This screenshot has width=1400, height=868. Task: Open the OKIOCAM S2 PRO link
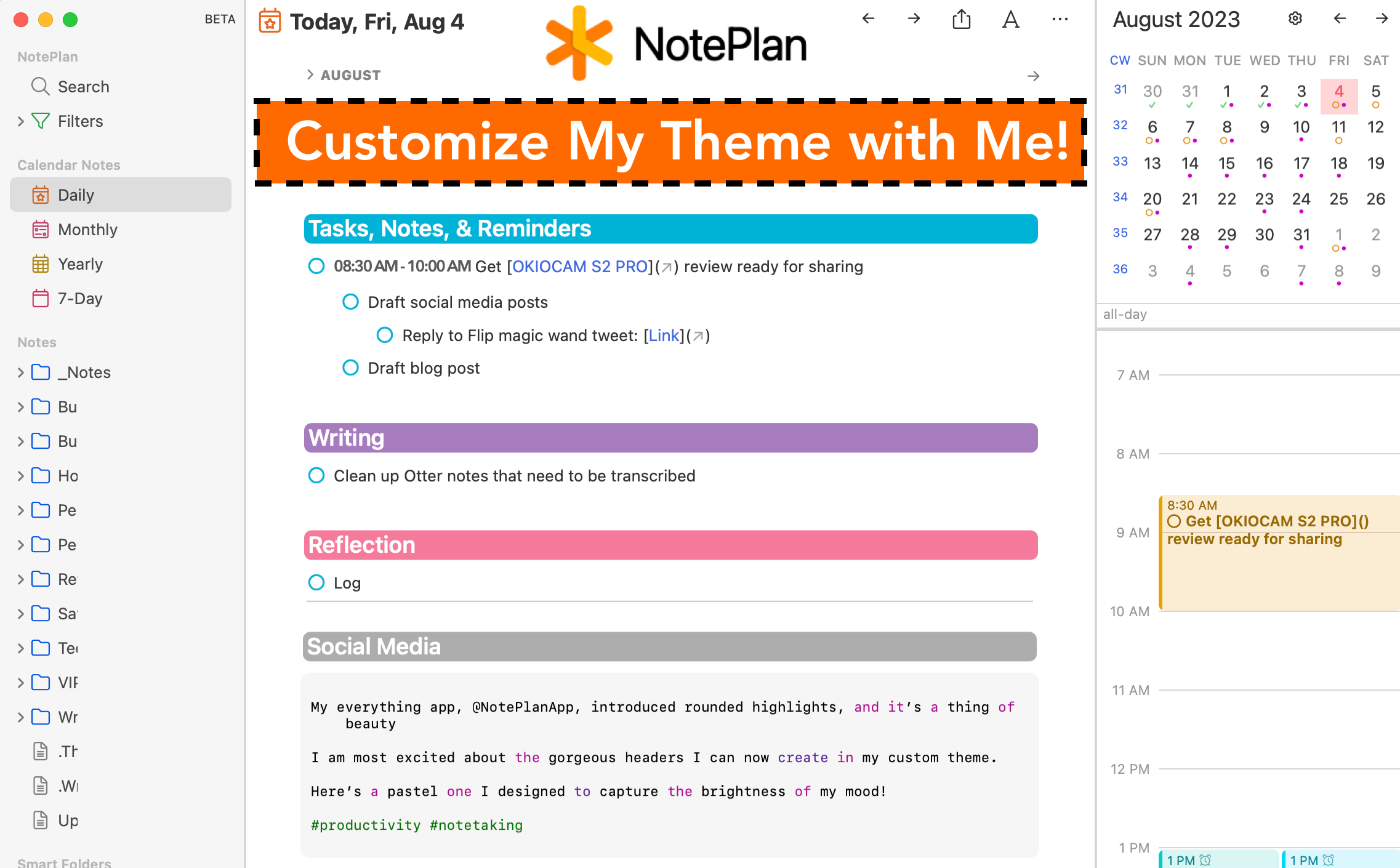[x=579, y=267]
